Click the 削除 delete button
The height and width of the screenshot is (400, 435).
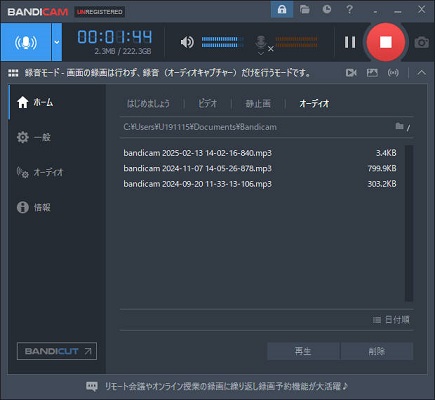click(x=377, y=351)
